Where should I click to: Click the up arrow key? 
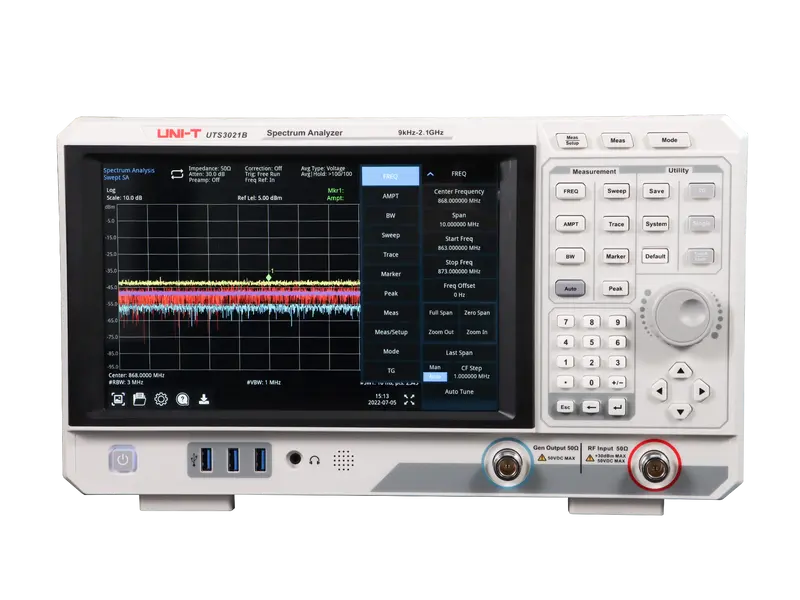point(680,371)
